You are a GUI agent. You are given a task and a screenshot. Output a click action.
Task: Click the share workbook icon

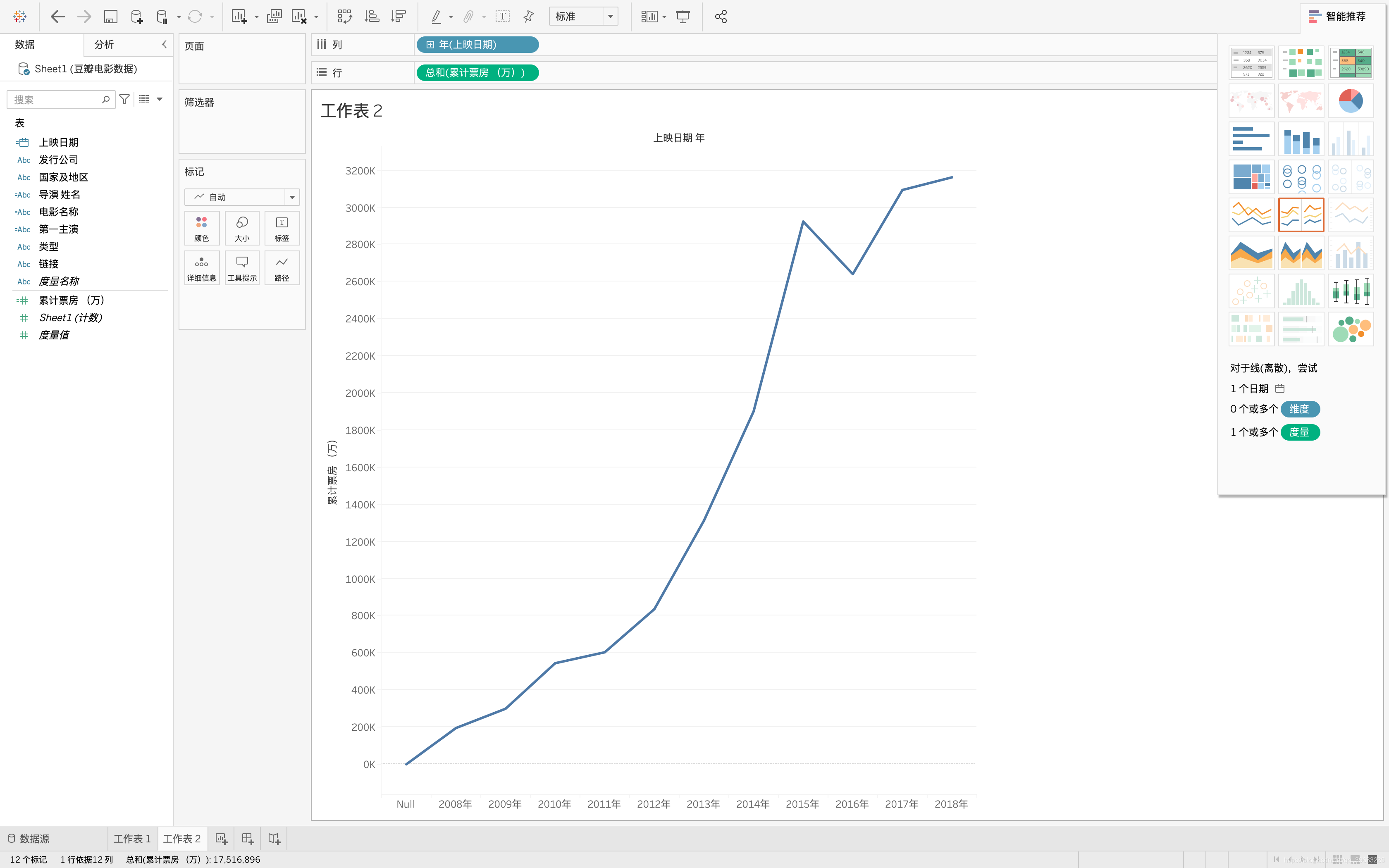721,17
